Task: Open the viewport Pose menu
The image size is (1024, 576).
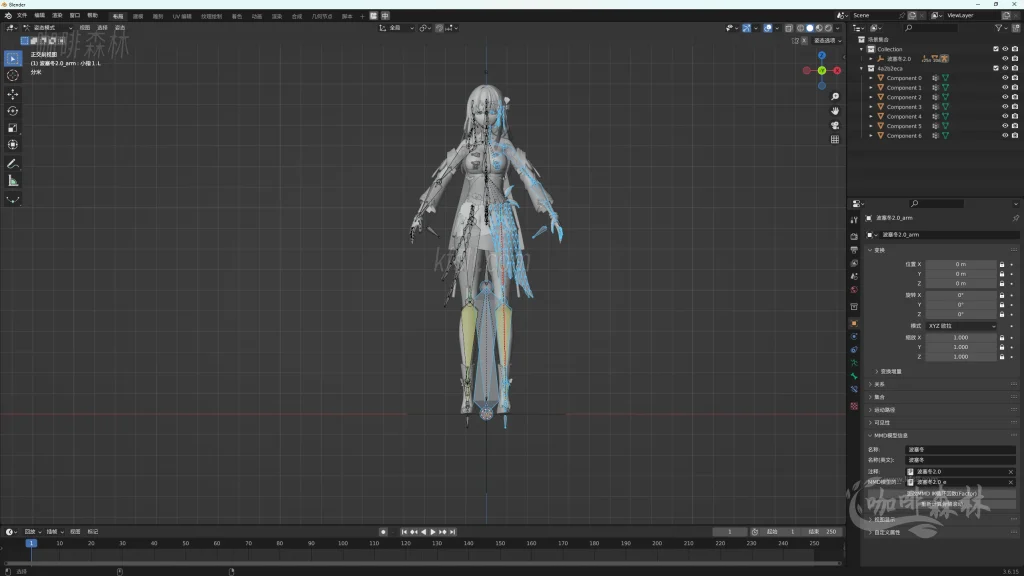Action: tap(120, 28)
